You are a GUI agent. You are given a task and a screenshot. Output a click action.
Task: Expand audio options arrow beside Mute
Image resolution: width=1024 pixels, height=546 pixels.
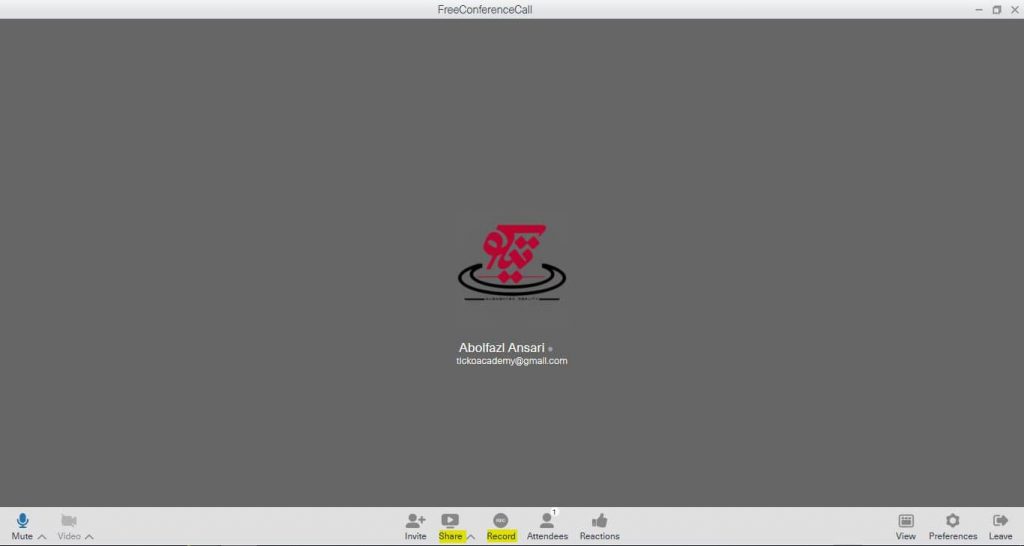(42, 537)
